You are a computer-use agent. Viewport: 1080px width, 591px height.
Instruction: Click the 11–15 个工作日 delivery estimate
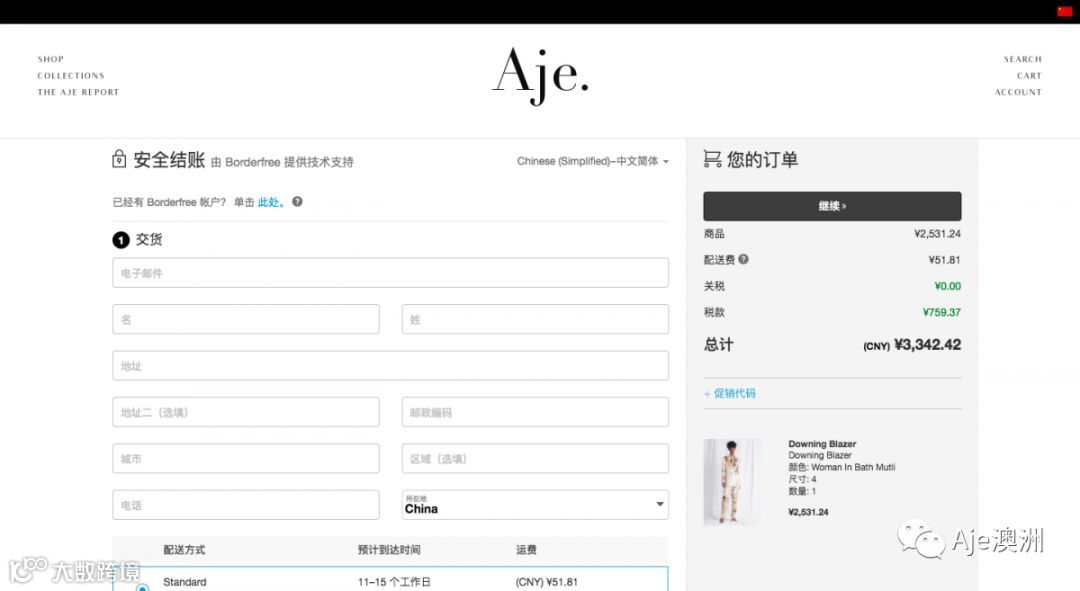pos(394,582)
